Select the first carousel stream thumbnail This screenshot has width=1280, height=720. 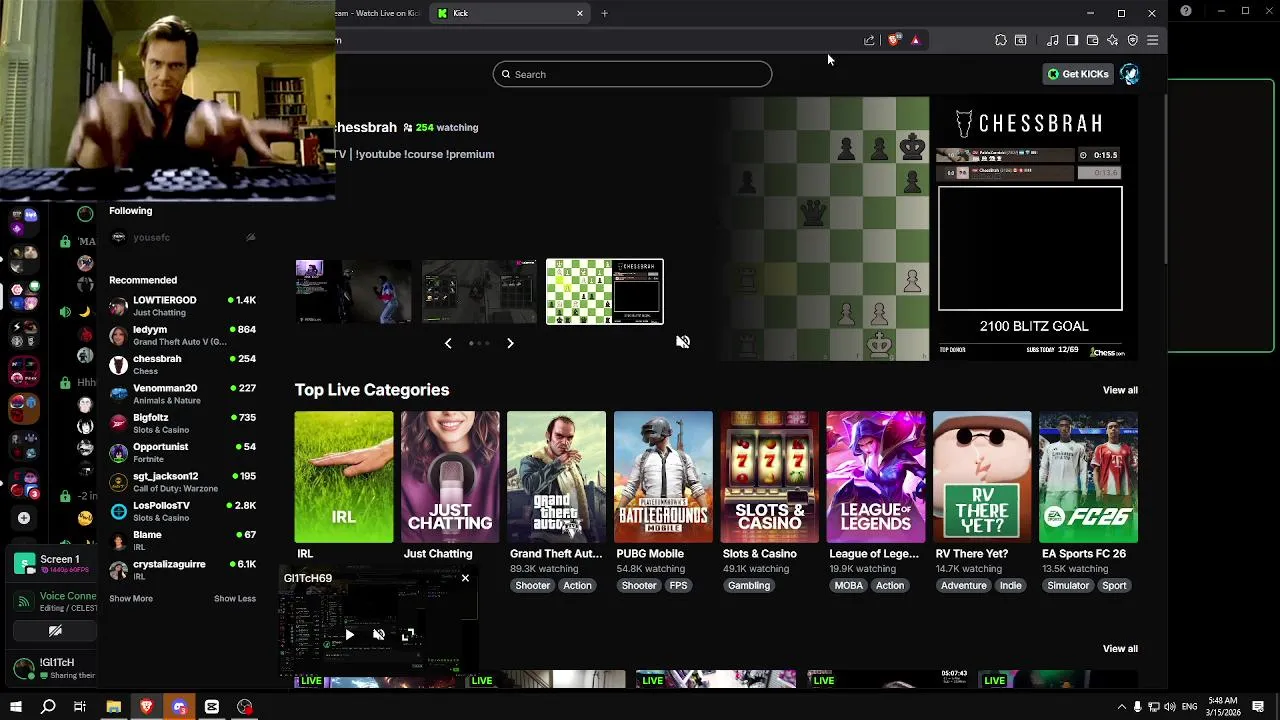tap(353, 292)
